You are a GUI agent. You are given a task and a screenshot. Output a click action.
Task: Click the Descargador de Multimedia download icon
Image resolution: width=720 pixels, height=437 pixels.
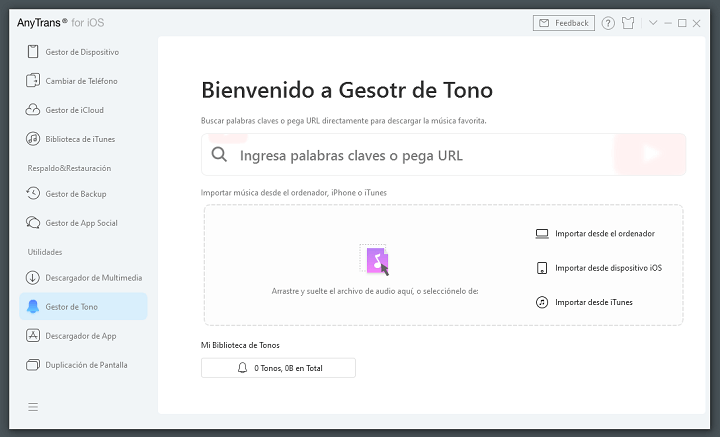click(x=33, y=278)
